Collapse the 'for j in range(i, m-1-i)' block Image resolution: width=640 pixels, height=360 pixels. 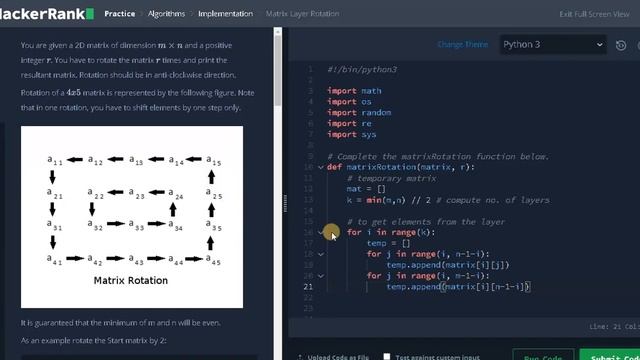[321, 276]
